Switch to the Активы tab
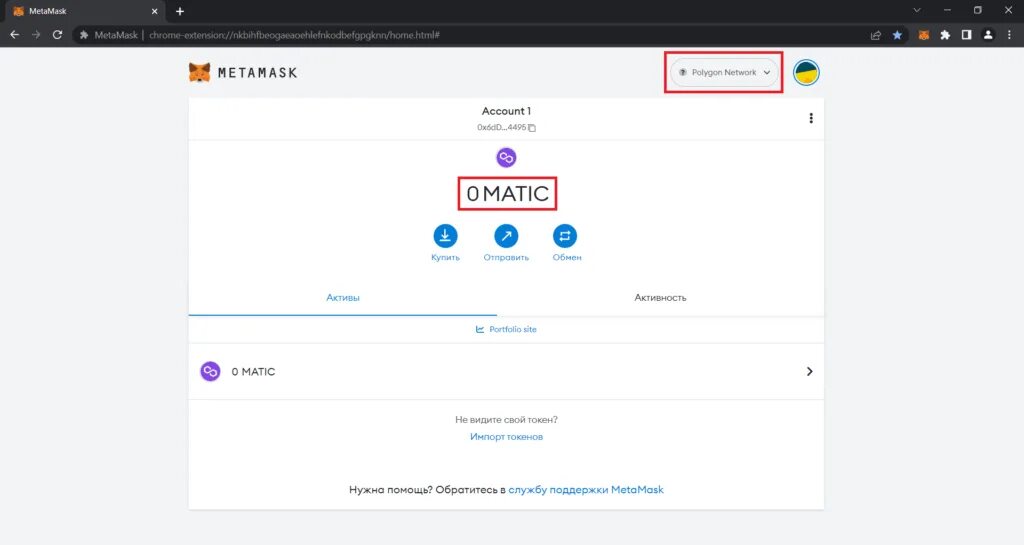 pyautogui.click(x=343, y=298)
